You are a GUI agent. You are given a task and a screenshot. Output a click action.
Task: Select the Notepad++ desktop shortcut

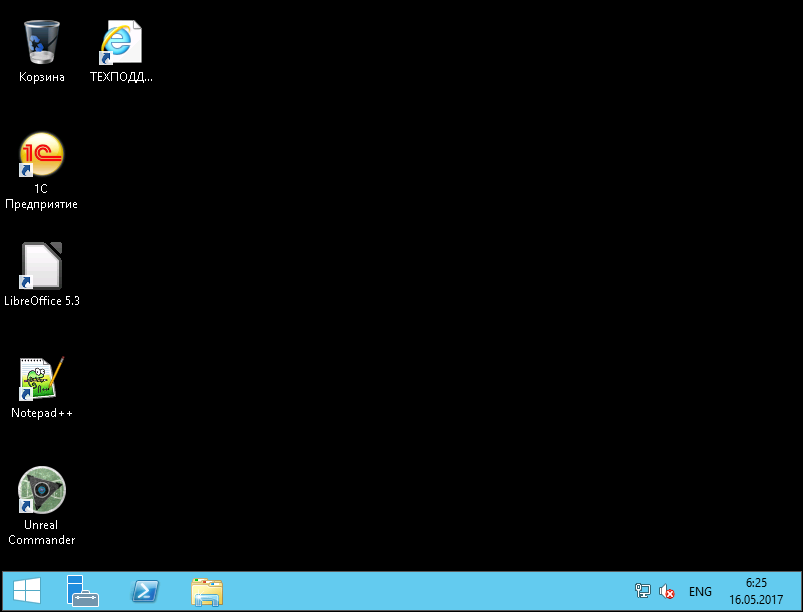tap(41, 388)
